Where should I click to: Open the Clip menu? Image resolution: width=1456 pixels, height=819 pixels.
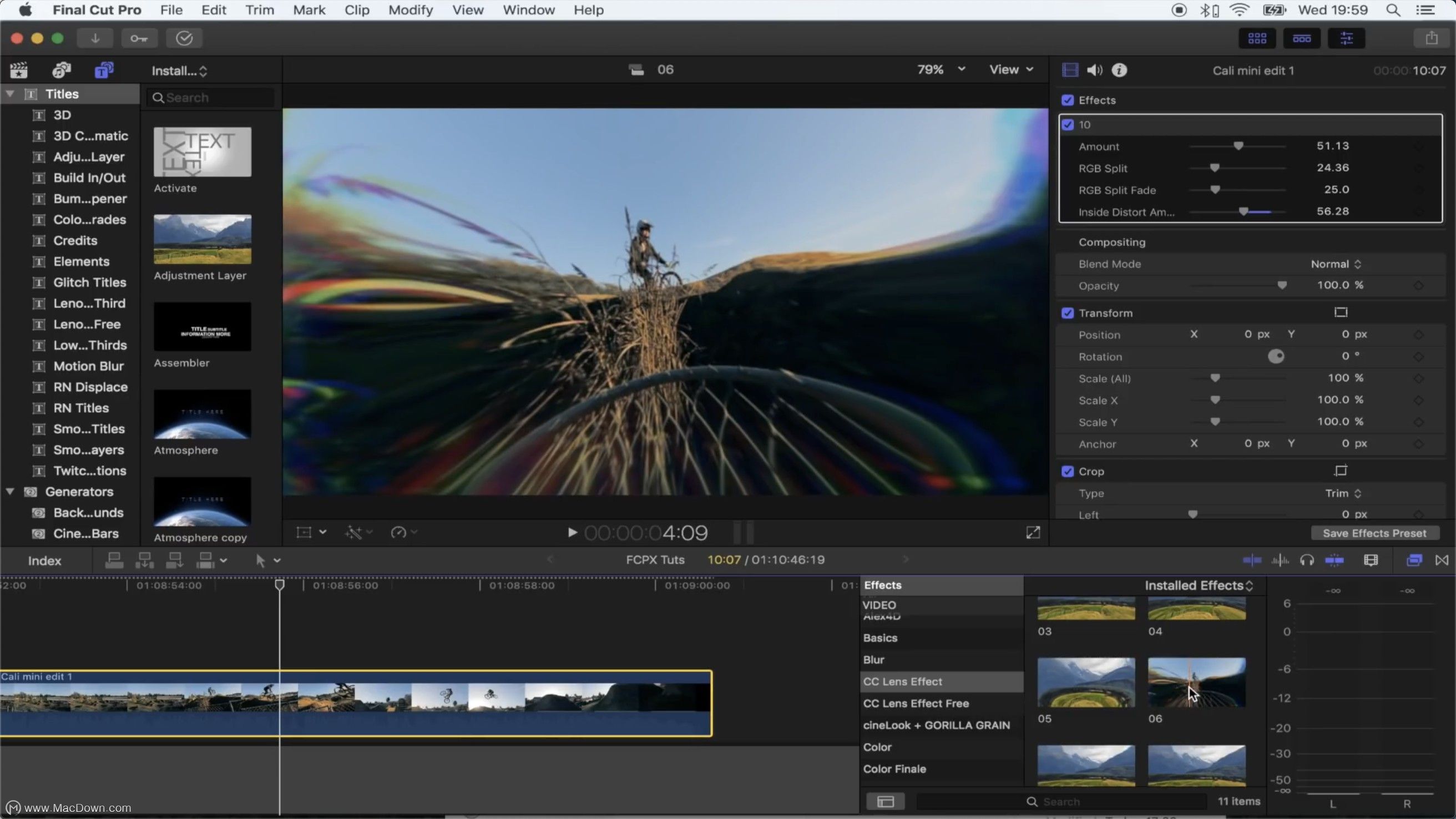point(357,10)
